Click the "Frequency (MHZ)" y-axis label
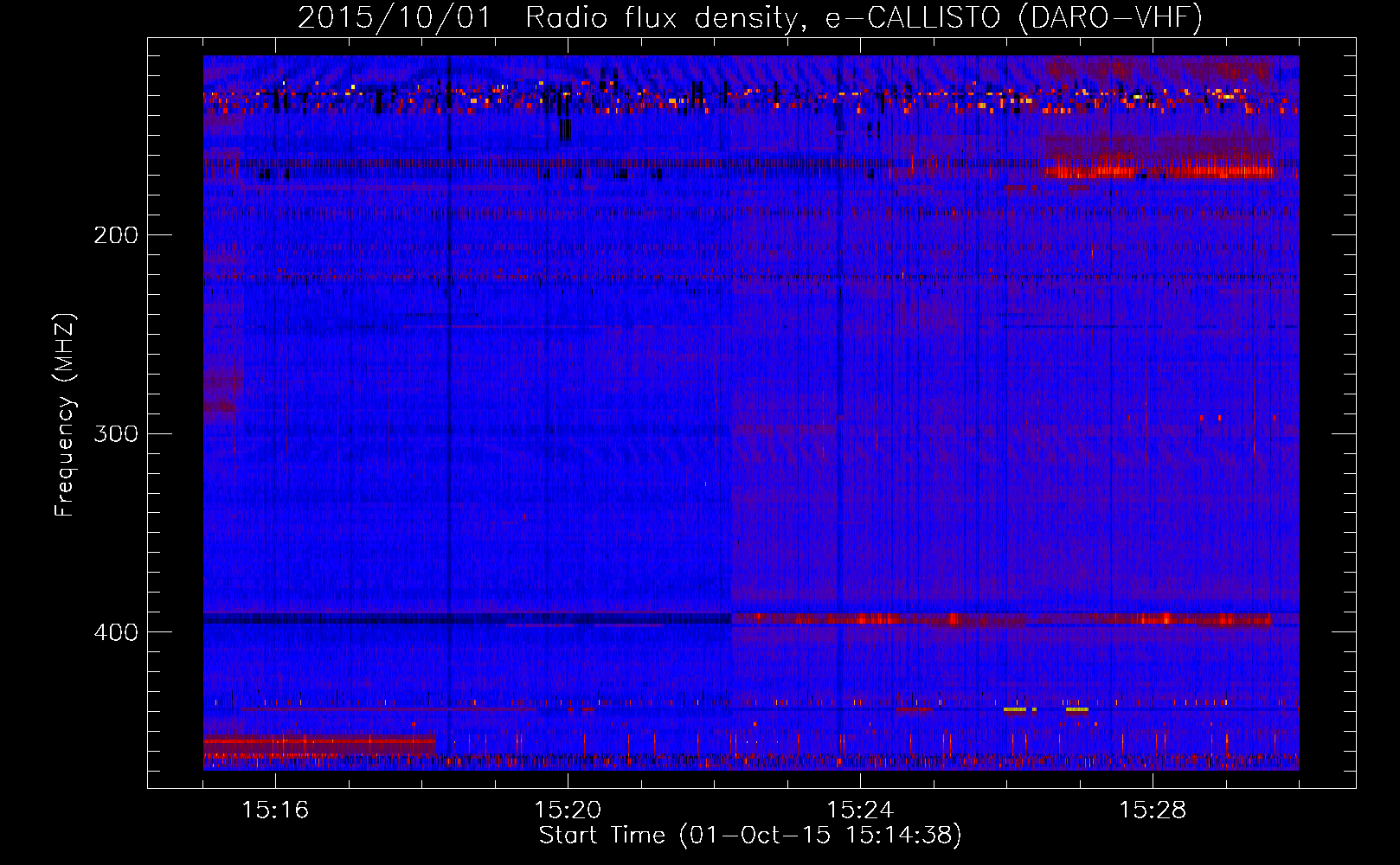This screenshot has width=1400, height=865. (65, 415)
